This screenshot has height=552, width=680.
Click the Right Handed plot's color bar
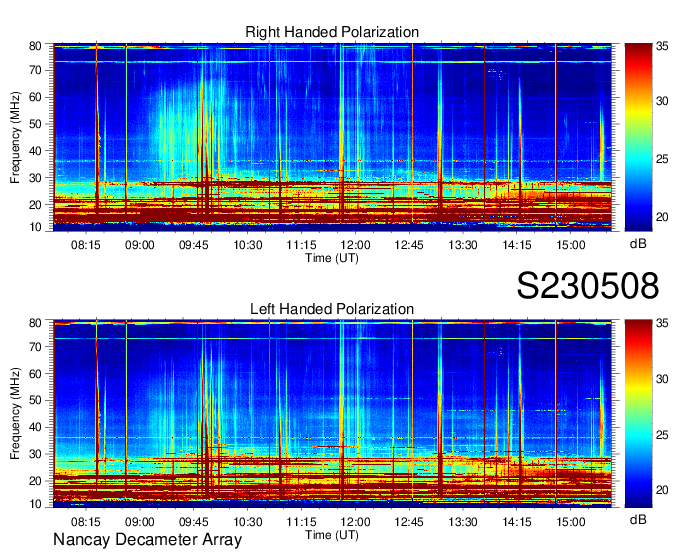(638, 137)
